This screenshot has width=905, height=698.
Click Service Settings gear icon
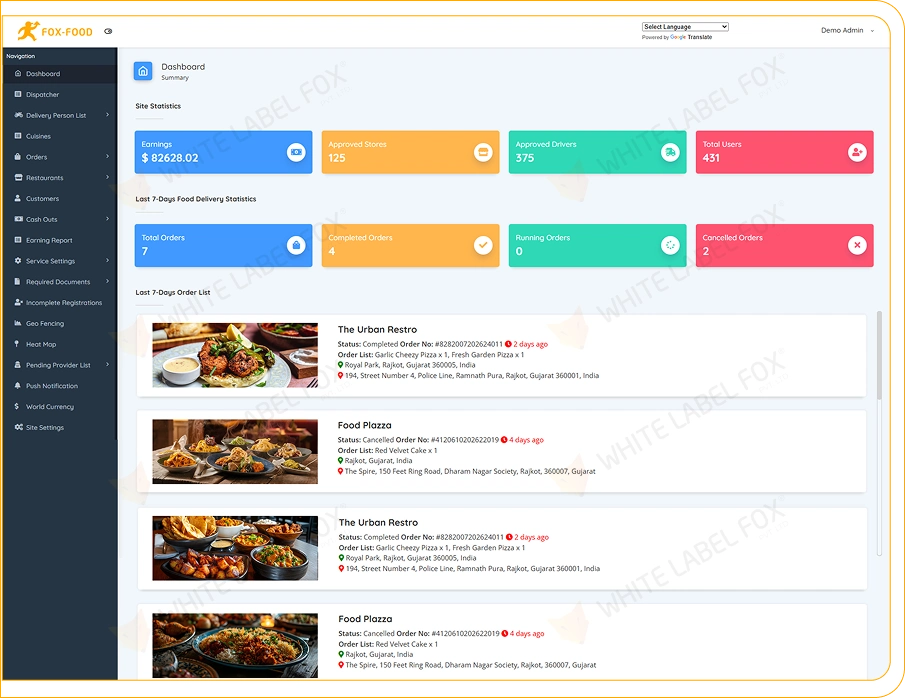(18, 260)
